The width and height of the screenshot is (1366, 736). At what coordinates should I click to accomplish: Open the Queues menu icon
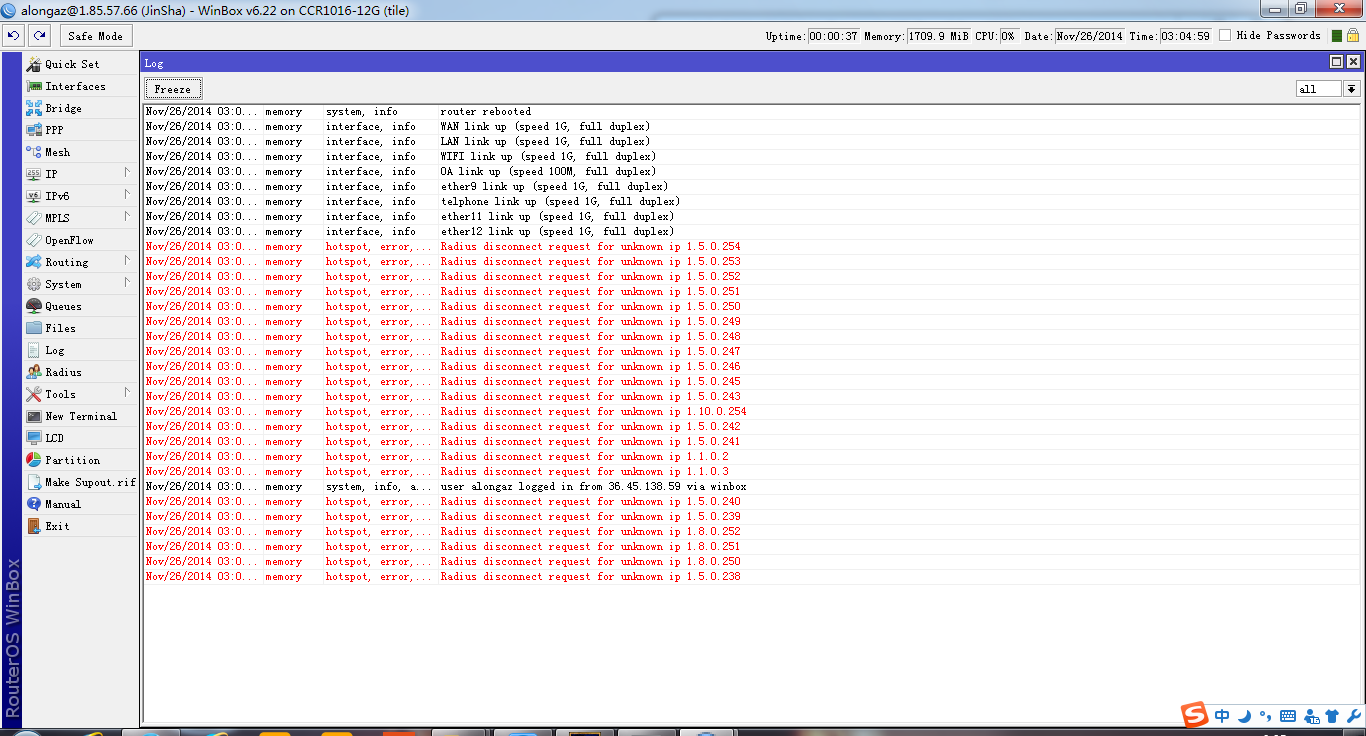pyautogui.click(x=34, y=306)
